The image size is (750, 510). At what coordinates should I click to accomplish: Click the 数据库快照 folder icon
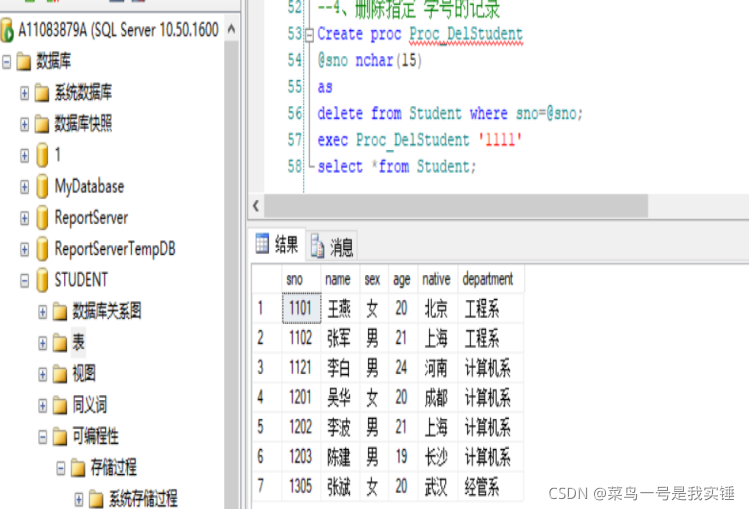point(42,124)
